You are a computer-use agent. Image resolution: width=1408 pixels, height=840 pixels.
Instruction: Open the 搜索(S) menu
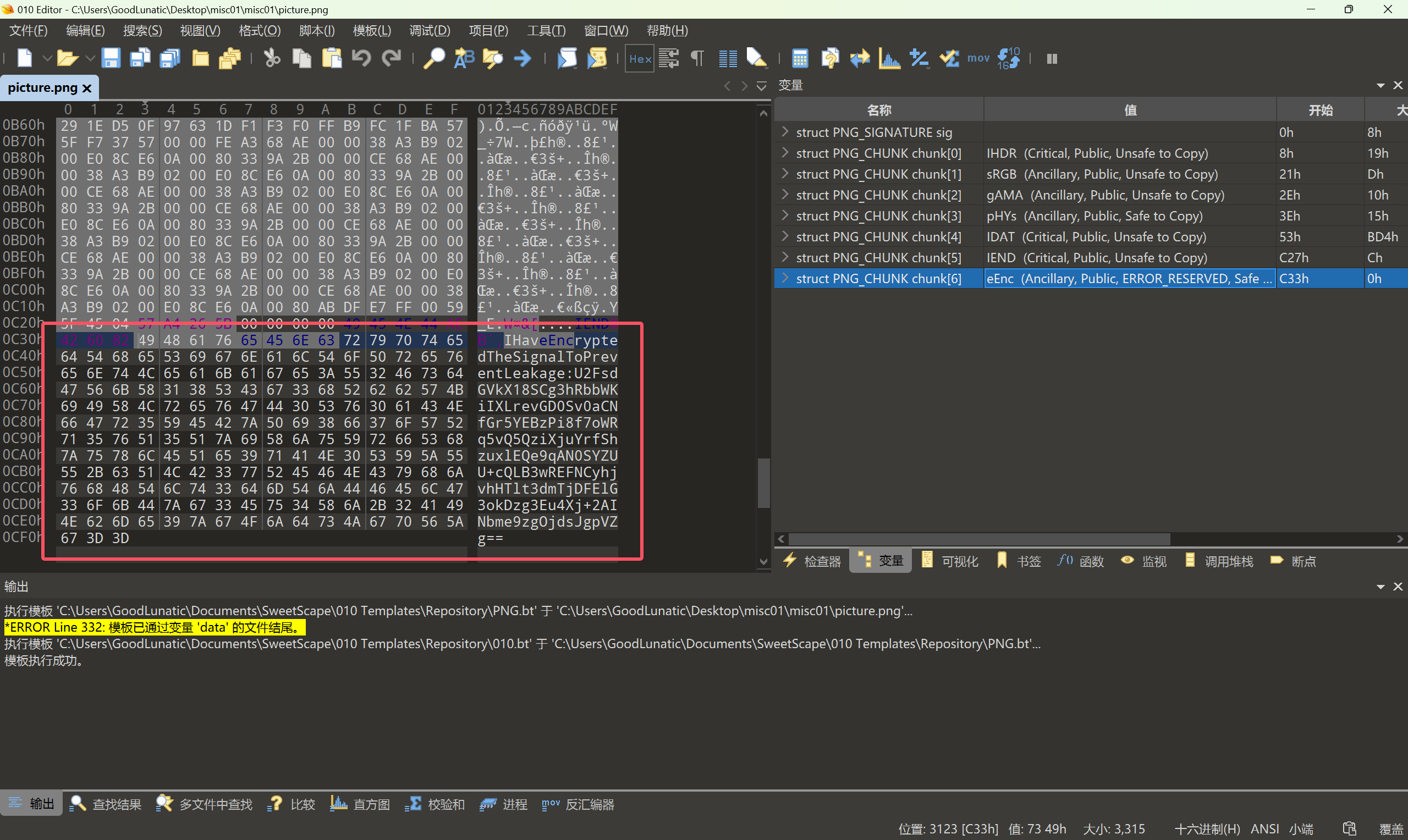142,30
